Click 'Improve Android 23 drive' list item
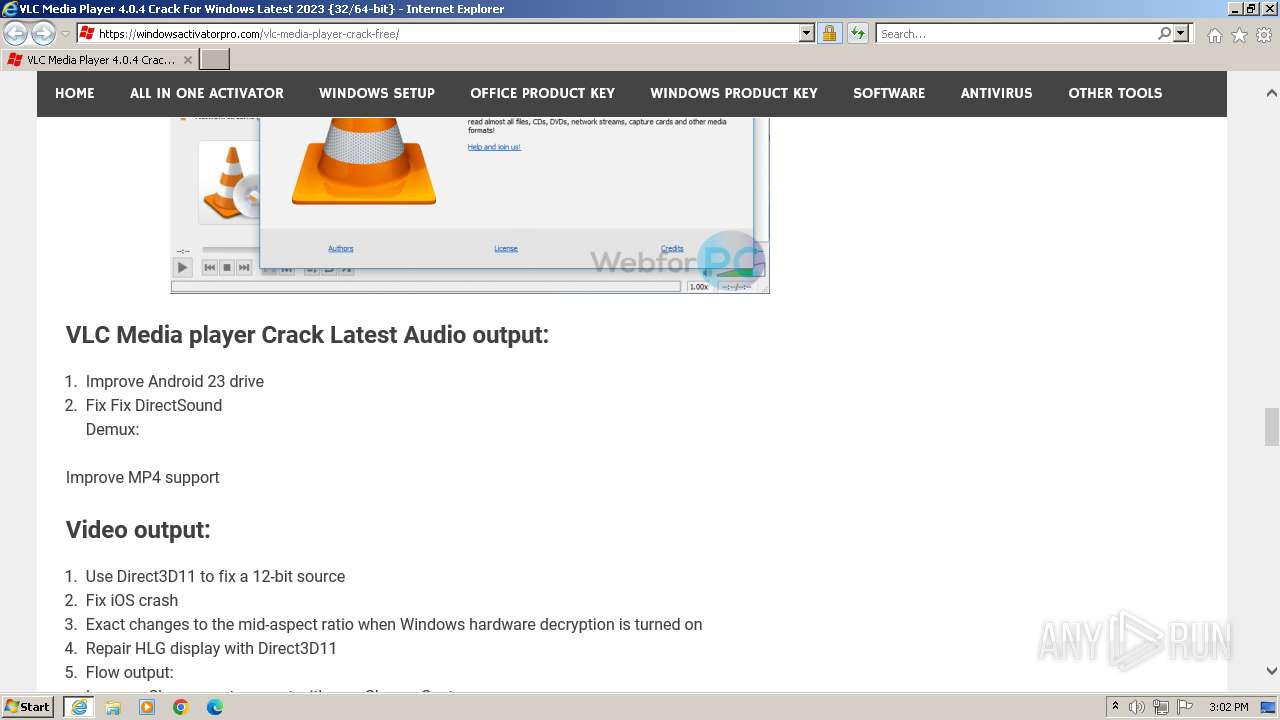This screenshot has width=1280, height=720. (175, 381)
